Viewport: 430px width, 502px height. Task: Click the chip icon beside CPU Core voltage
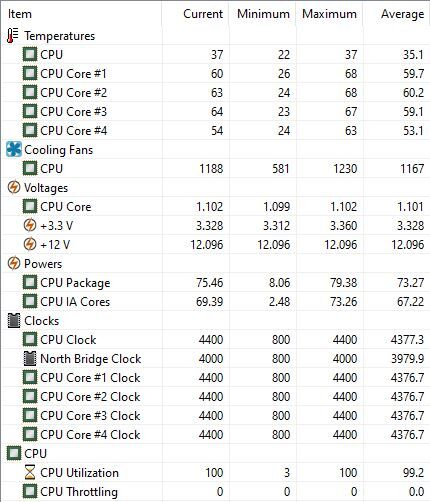point(30,206)
